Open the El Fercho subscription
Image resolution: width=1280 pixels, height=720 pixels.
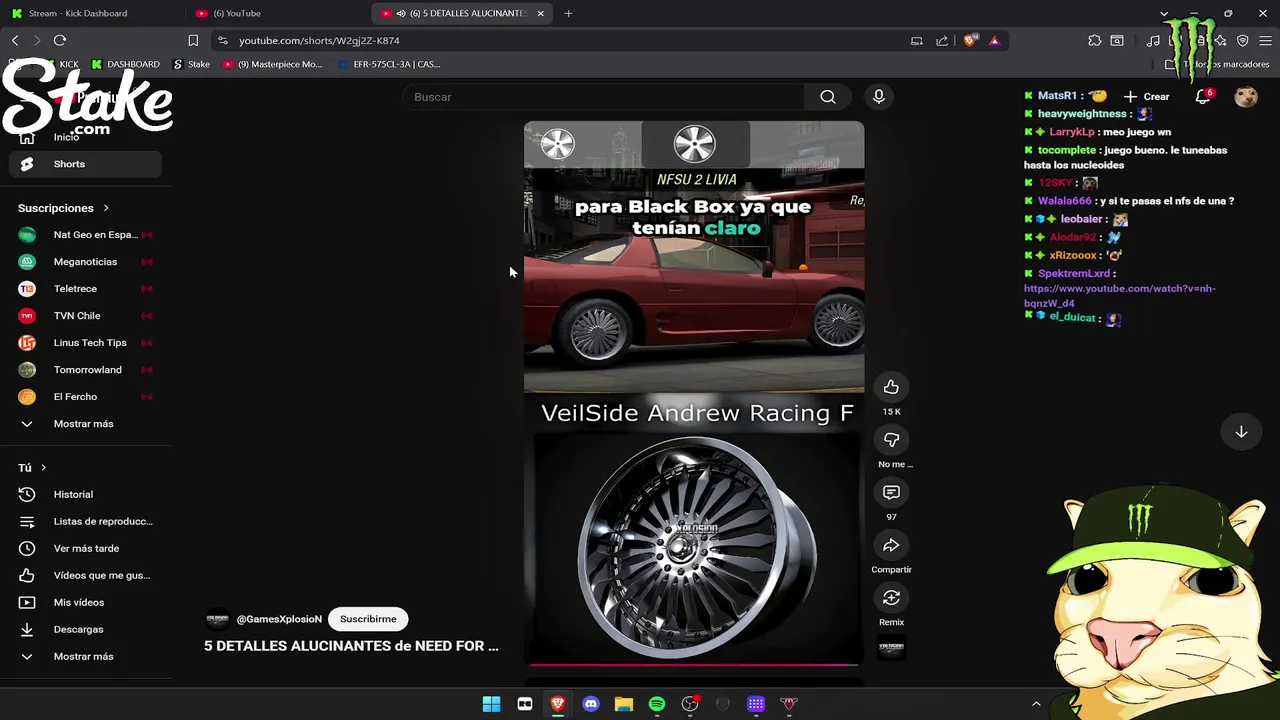[85, 397]
